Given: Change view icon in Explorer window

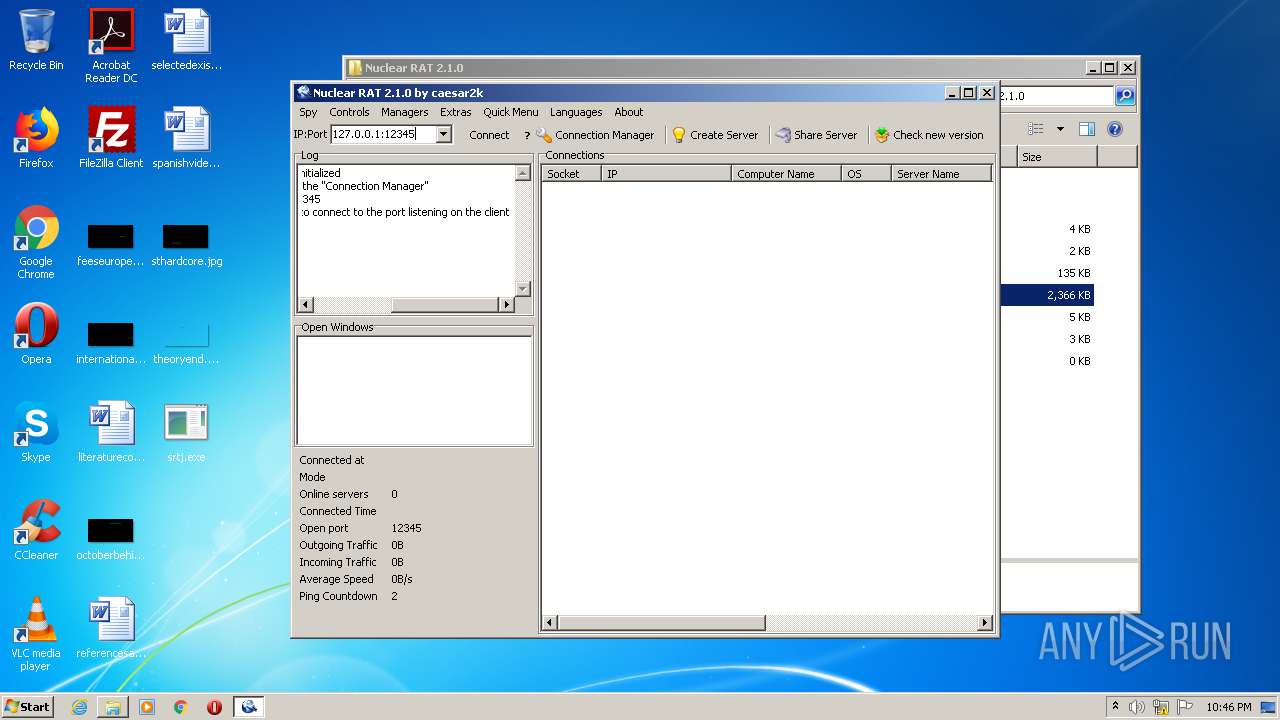Looking at the screenshot, I should [1036, 129].
